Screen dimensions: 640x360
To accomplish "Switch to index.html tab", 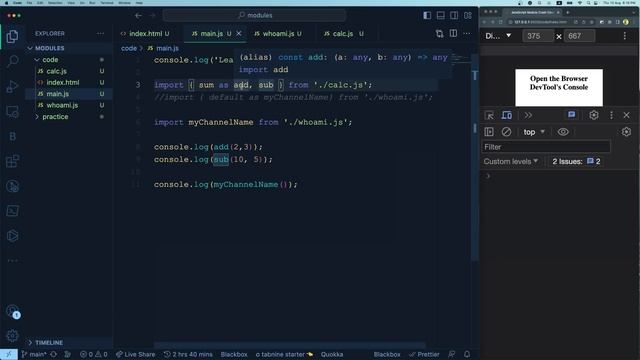I will [x=145, y=33].
